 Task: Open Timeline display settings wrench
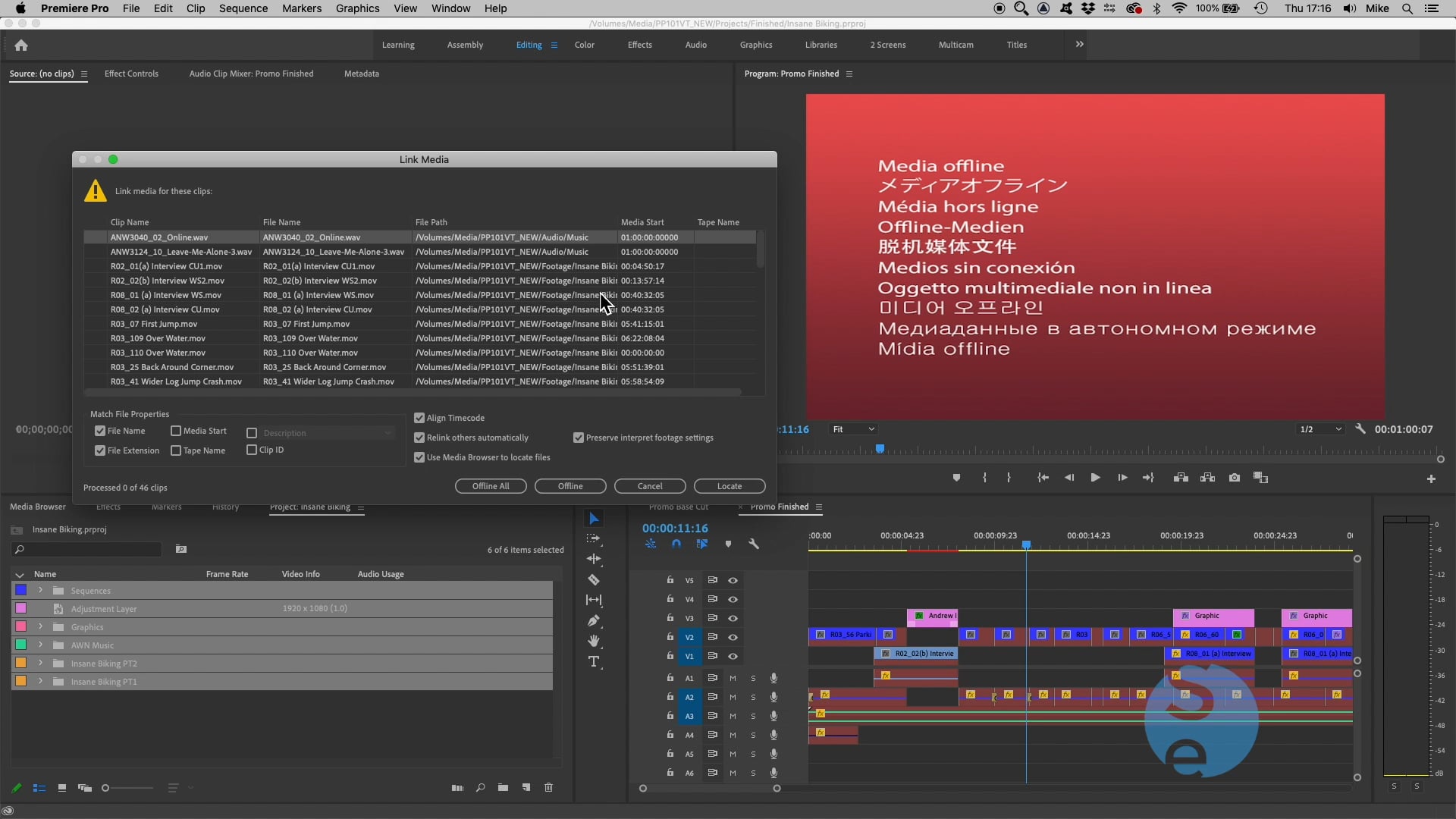(x=754, y=544)
